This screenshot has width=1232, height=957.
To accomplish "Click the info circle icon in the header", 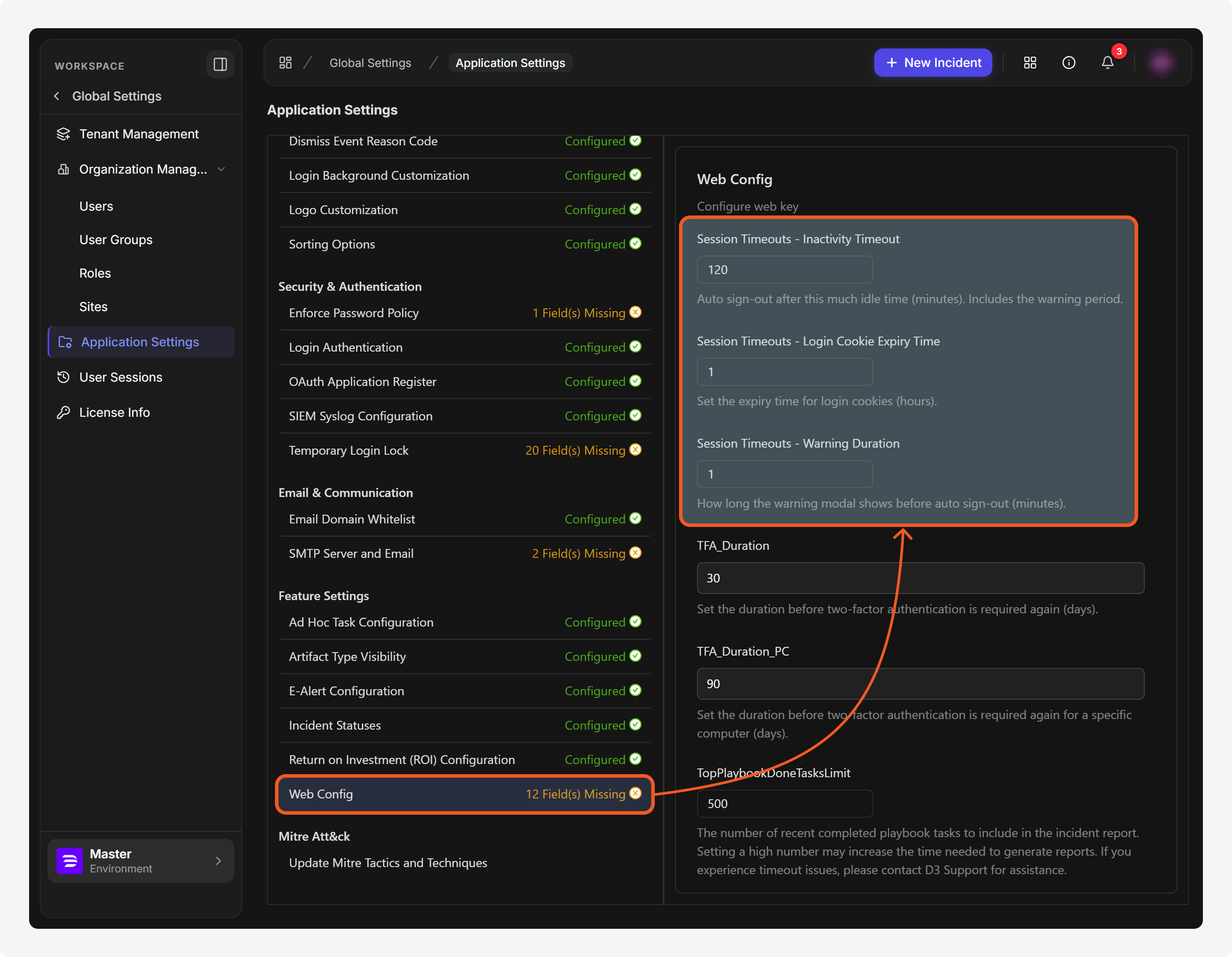I will (x=1069, y=63).
